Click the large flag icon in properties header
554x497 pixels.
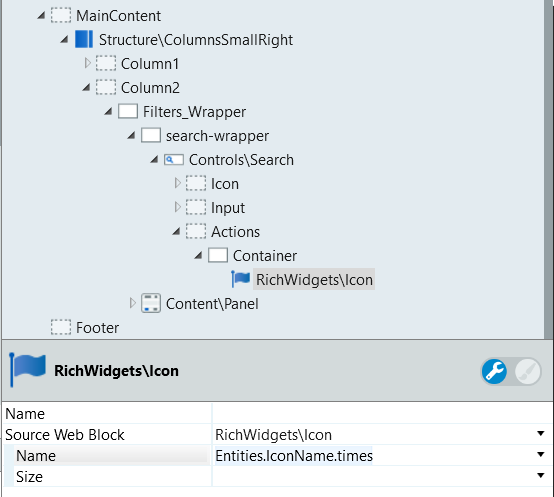(x=28, y=369)
